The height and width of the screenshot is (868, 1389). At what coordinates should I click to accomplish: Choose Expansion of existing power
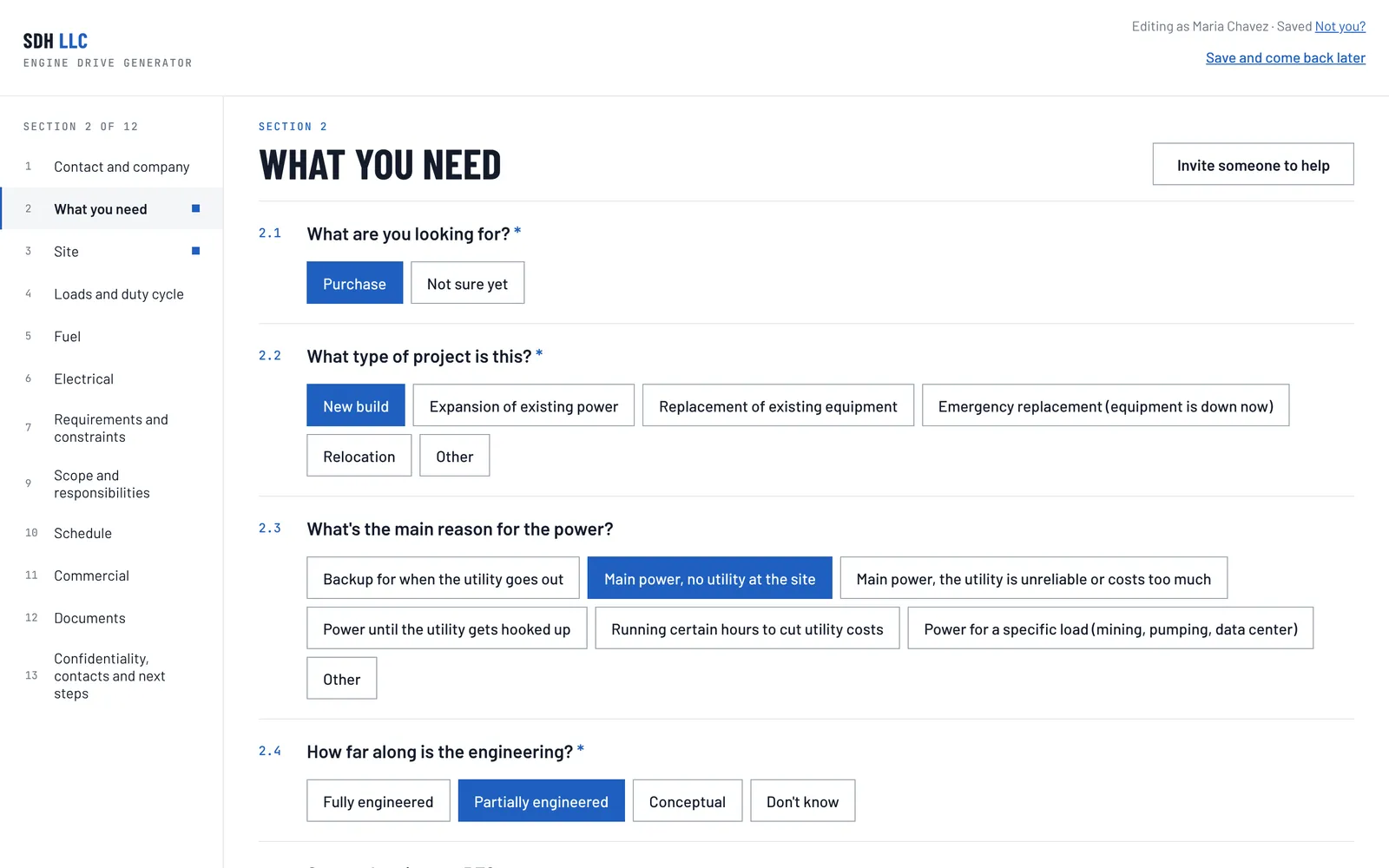(523, 405)
